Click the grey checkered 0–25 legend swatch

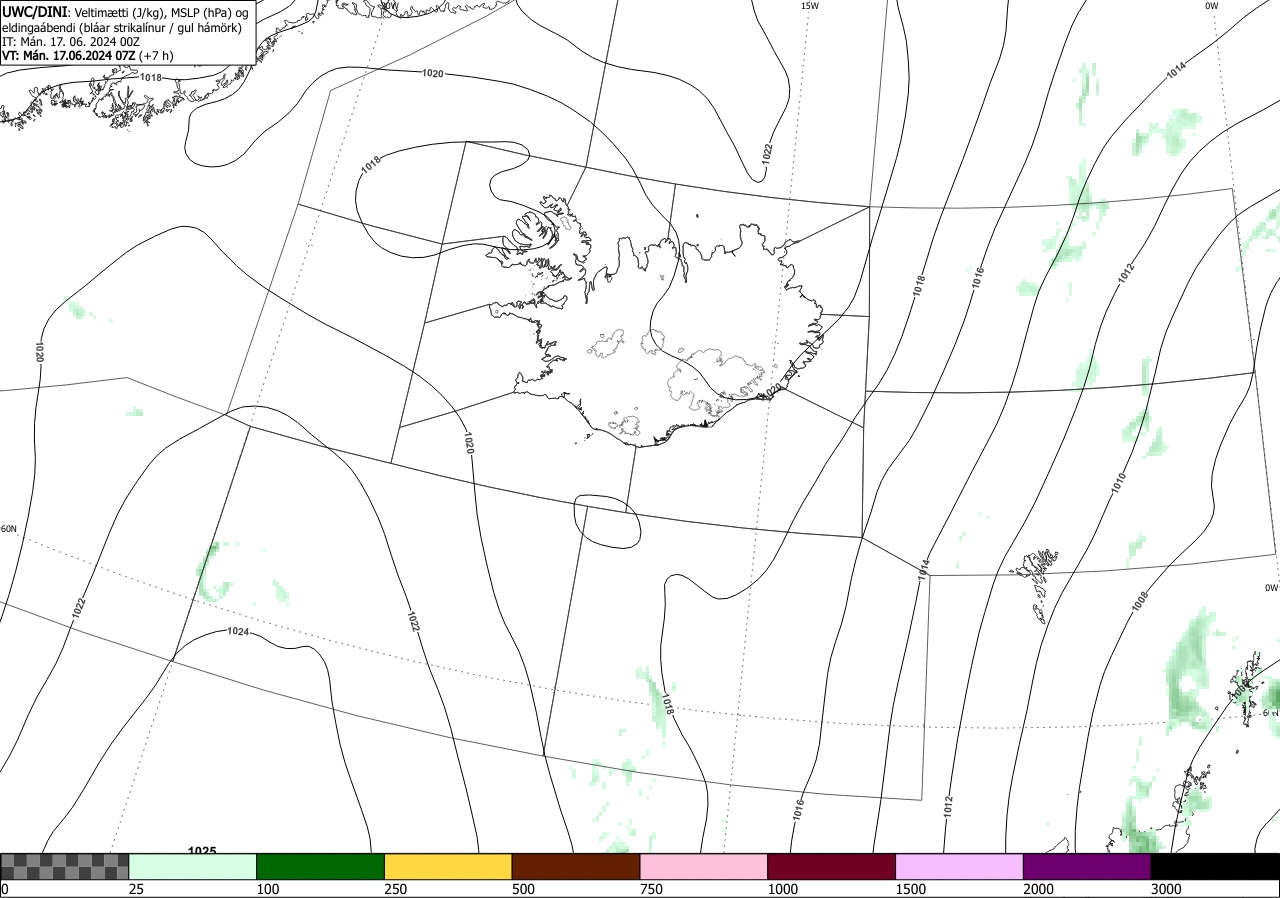tap(64, 866)
